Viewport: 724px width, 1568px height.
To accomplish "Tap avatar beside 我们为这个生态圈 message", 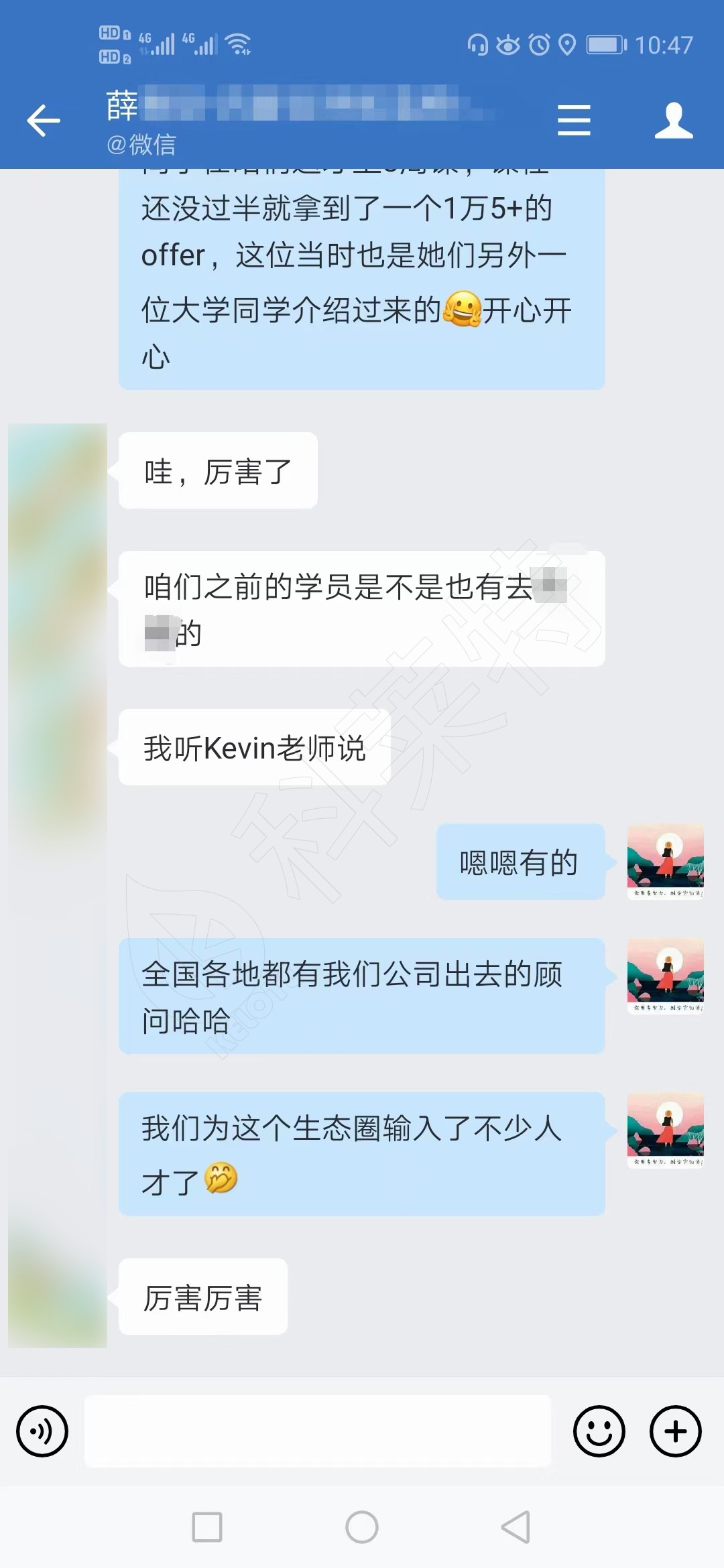I will point(666,1130).
